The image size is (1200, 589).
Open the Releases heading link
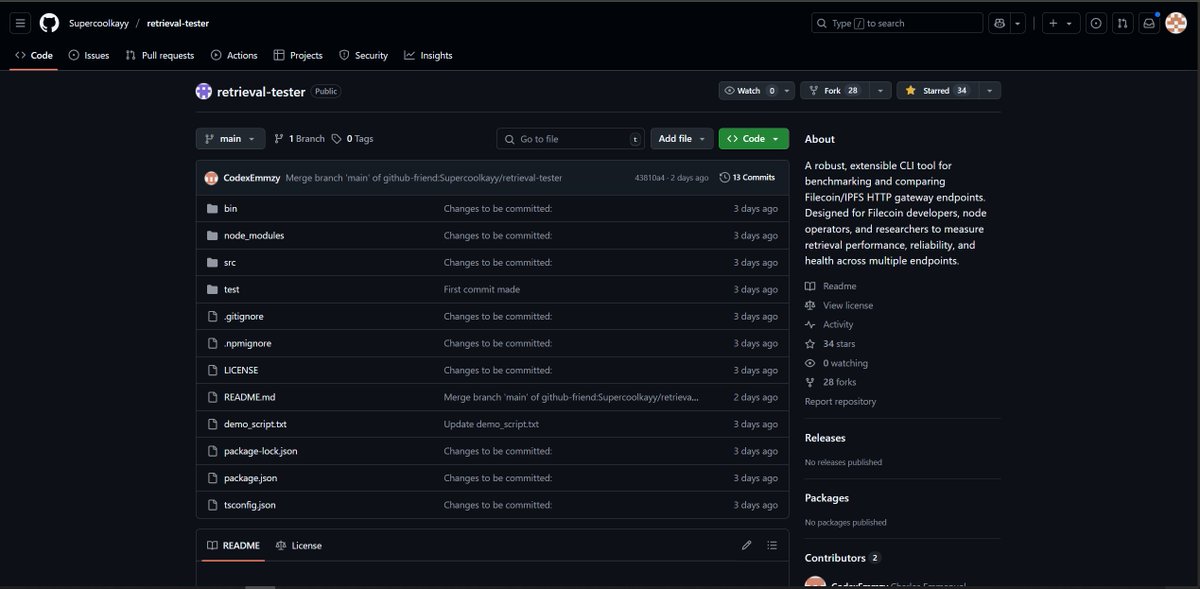pyautogui.click(x=825, y=438)
